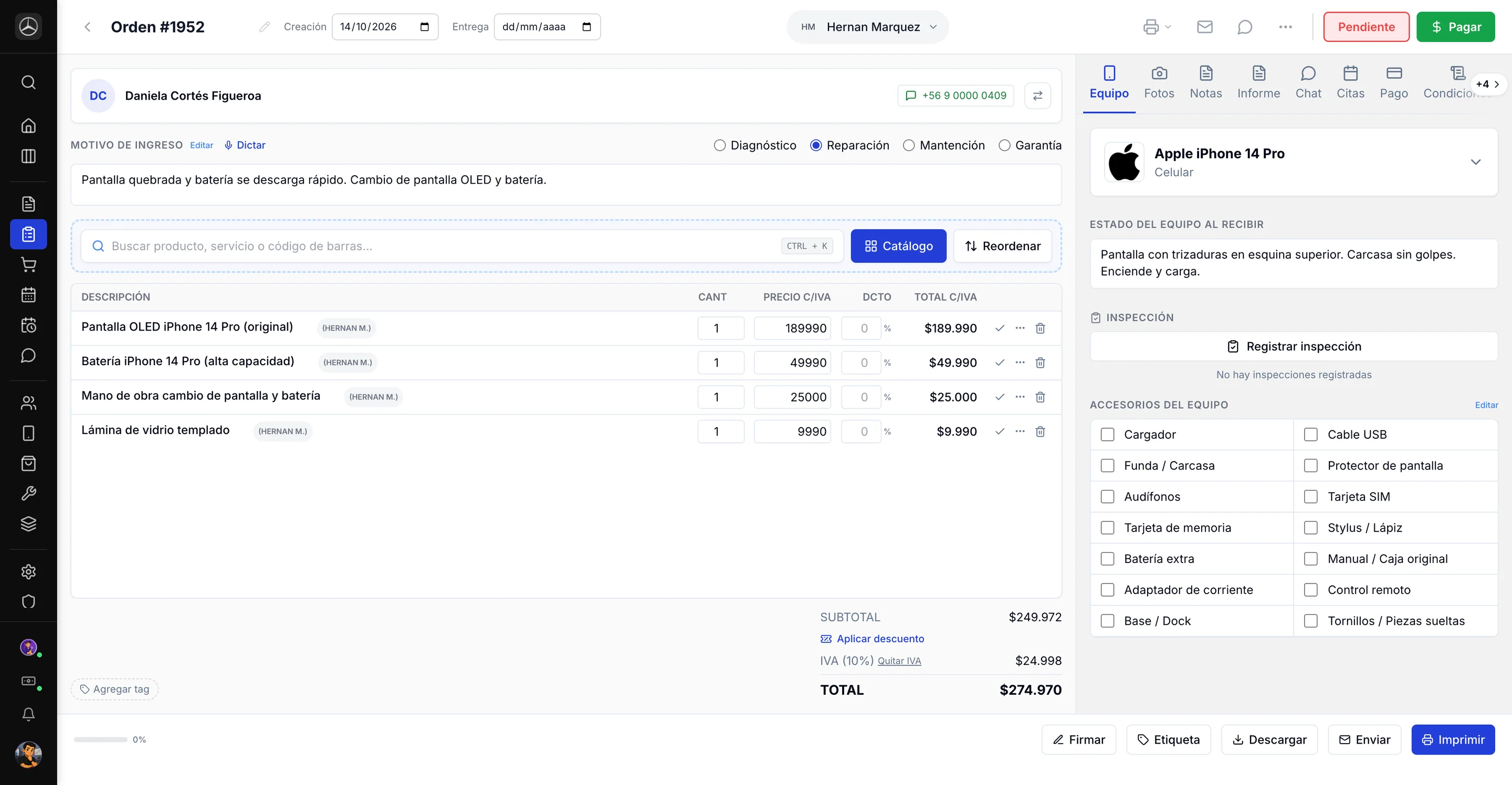Click the 0% progress bar
Image resolution: width=1512 pixels, height=785 pixels.
(x=100, y=740)
